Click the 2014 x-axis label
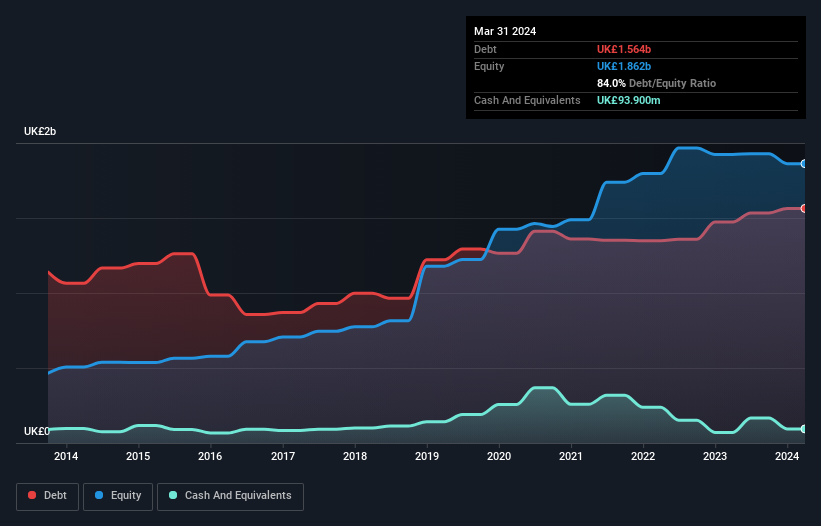This screenshot has height=526, width=821. point(66,456)
